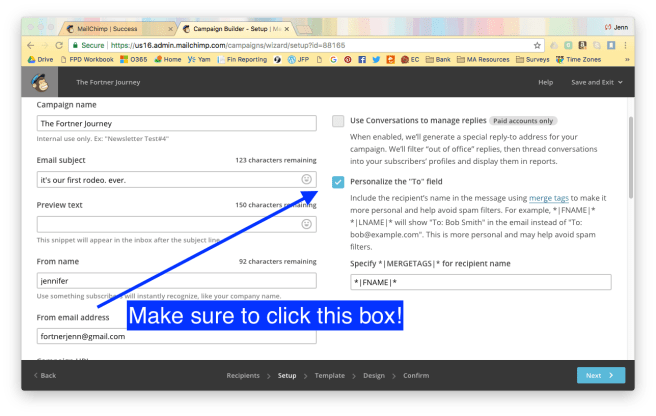Viewport: 656px width, 416px height.
Task: Uncheck Personalize the "To" field
Action: point(338,182)
